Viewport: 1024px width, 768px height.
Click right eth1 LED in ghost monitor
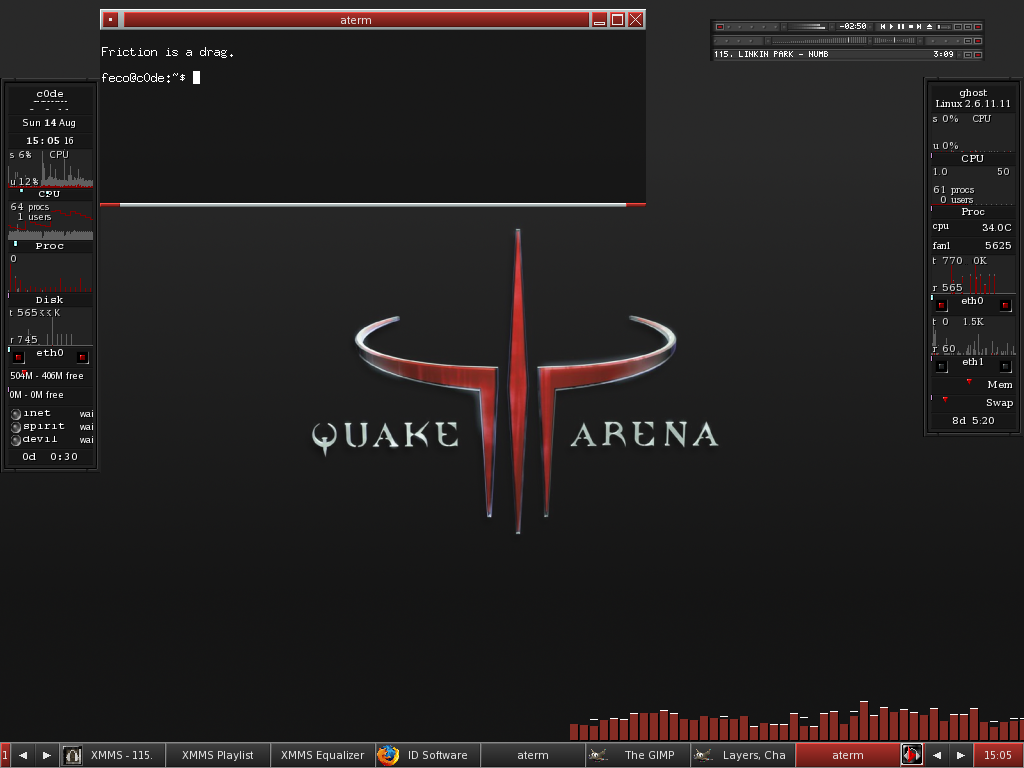[x=1005, y=366]
